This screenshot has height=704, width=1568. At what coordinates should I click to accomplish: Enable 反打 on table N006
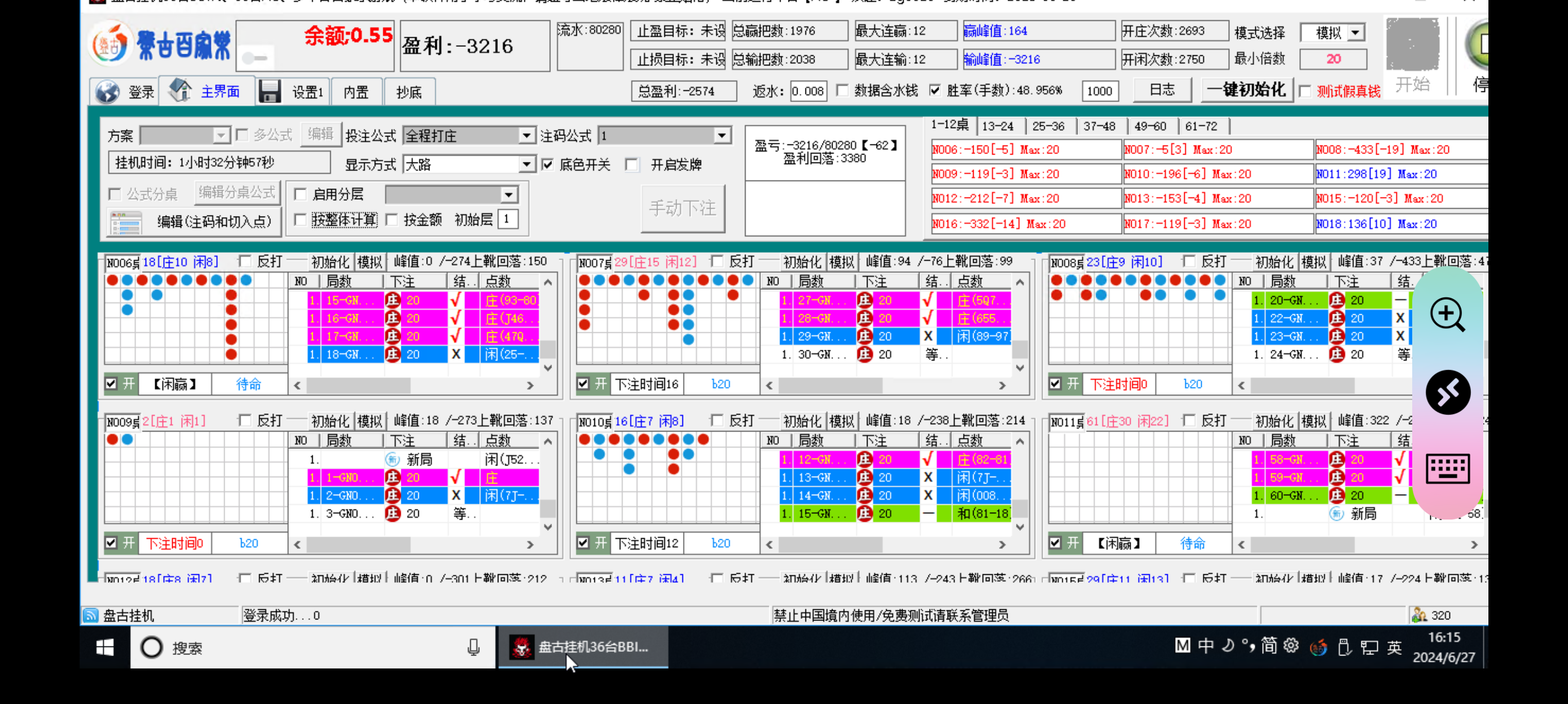[246, 261]
